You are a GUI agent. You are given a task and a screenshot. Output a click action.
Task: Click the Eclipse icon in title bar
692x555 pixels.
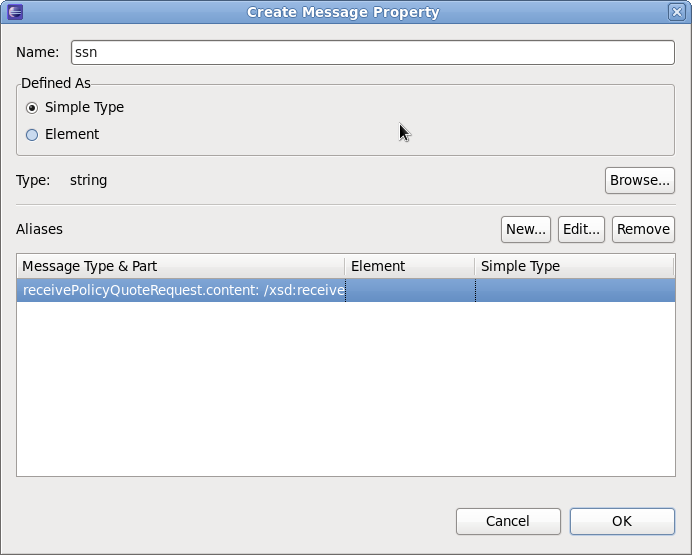click(15, 12)
